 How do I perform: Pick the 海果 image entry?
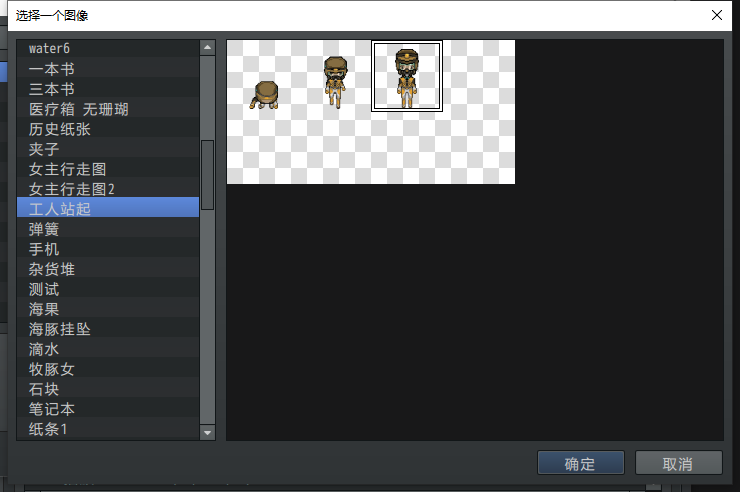tap(108, 309)
